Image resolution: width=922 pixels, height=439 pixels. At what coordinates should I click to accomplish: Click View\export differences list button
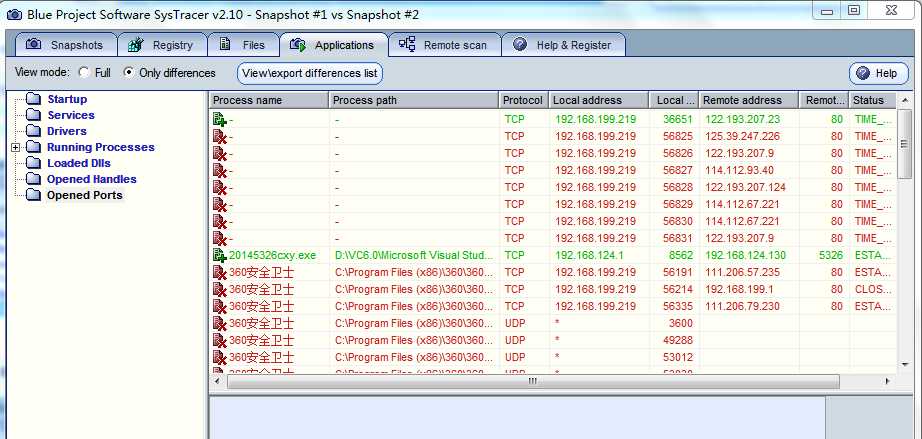click(310, 73)
